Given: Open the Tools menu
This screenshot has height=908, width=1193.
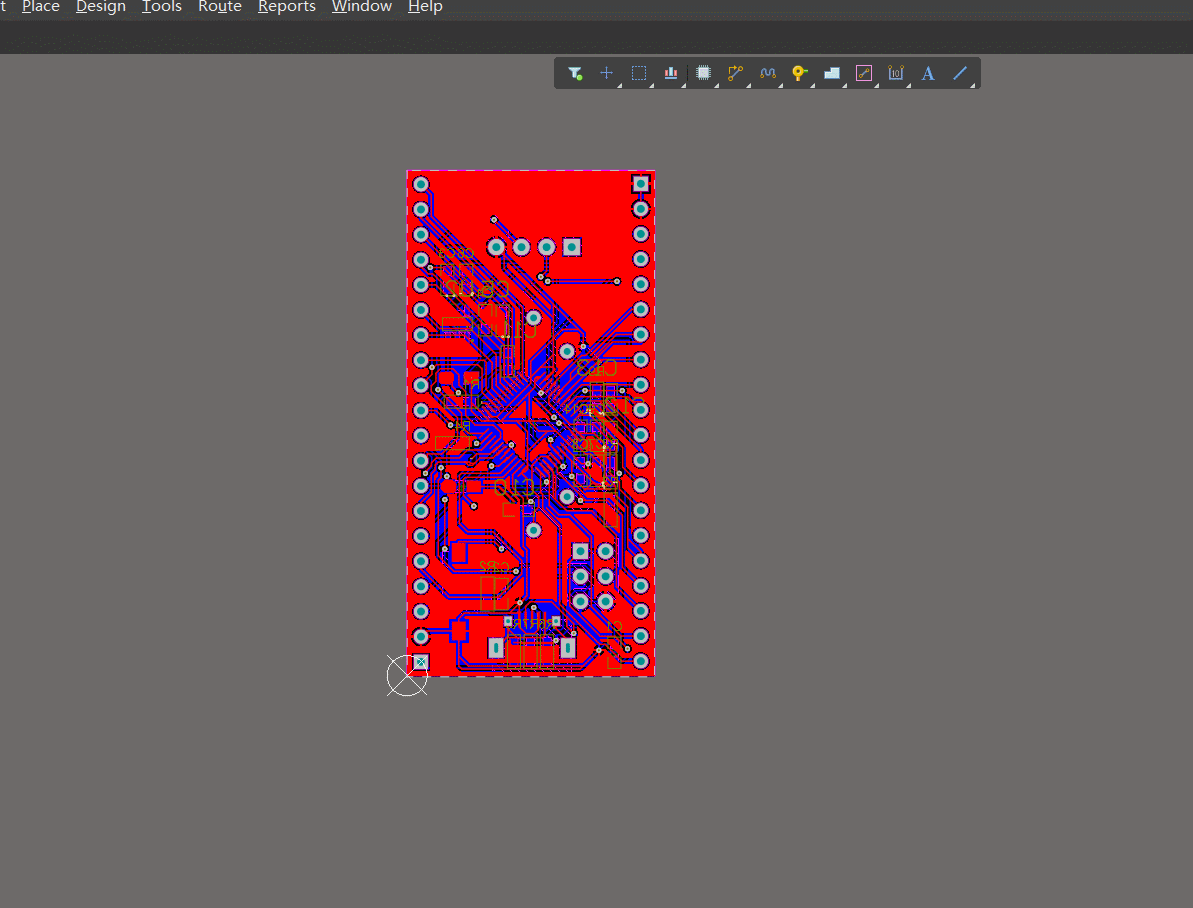Looking at the screenshot, I should (x=162, y=7).
